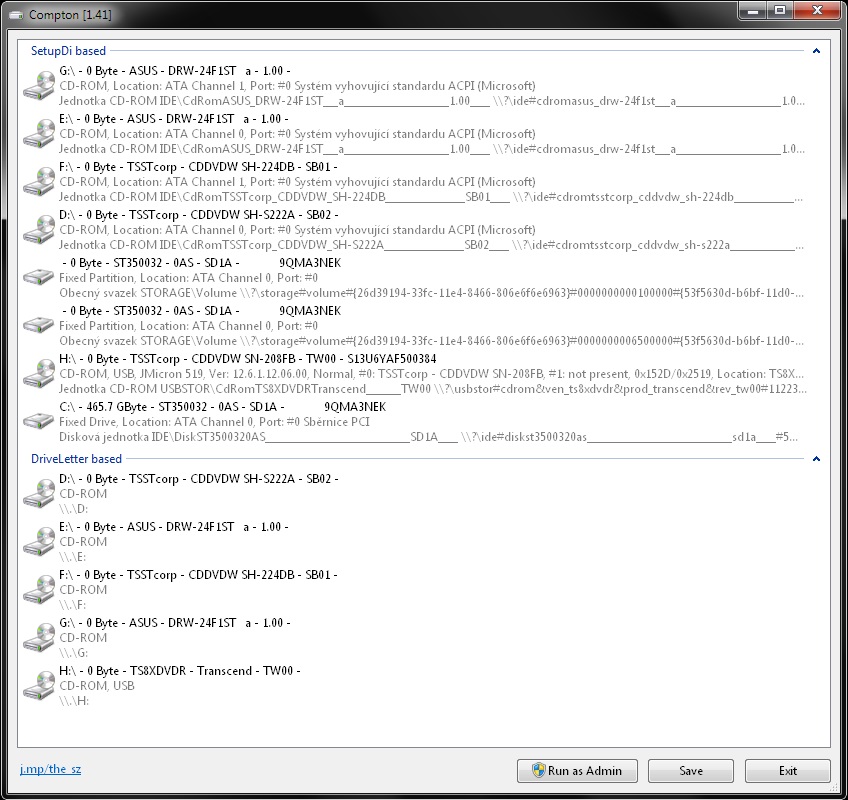Click 'CD-ROM, USB, JMicron 519' detail line
848x800 pixels.
point(432,374)
